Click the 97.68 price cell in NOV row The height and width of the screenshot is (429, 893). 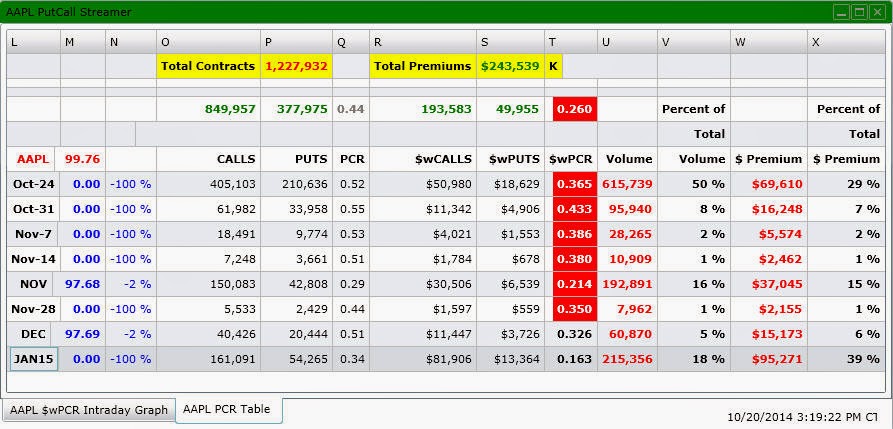pyautogui.click(x=83, y=284)
